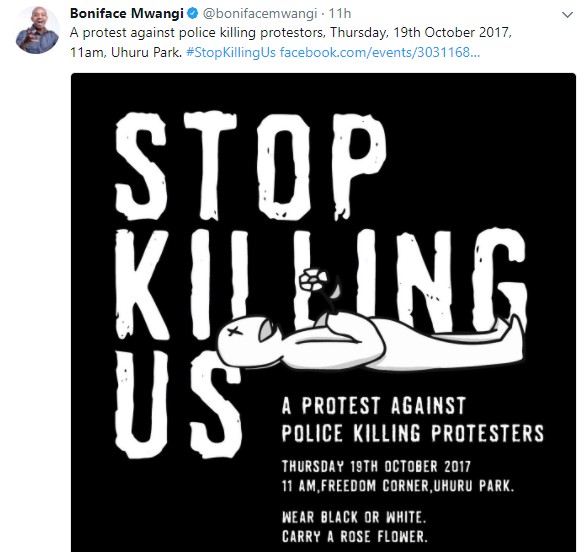
Task: Click the tweet text about police killing protestors
Action: [290, 33]
